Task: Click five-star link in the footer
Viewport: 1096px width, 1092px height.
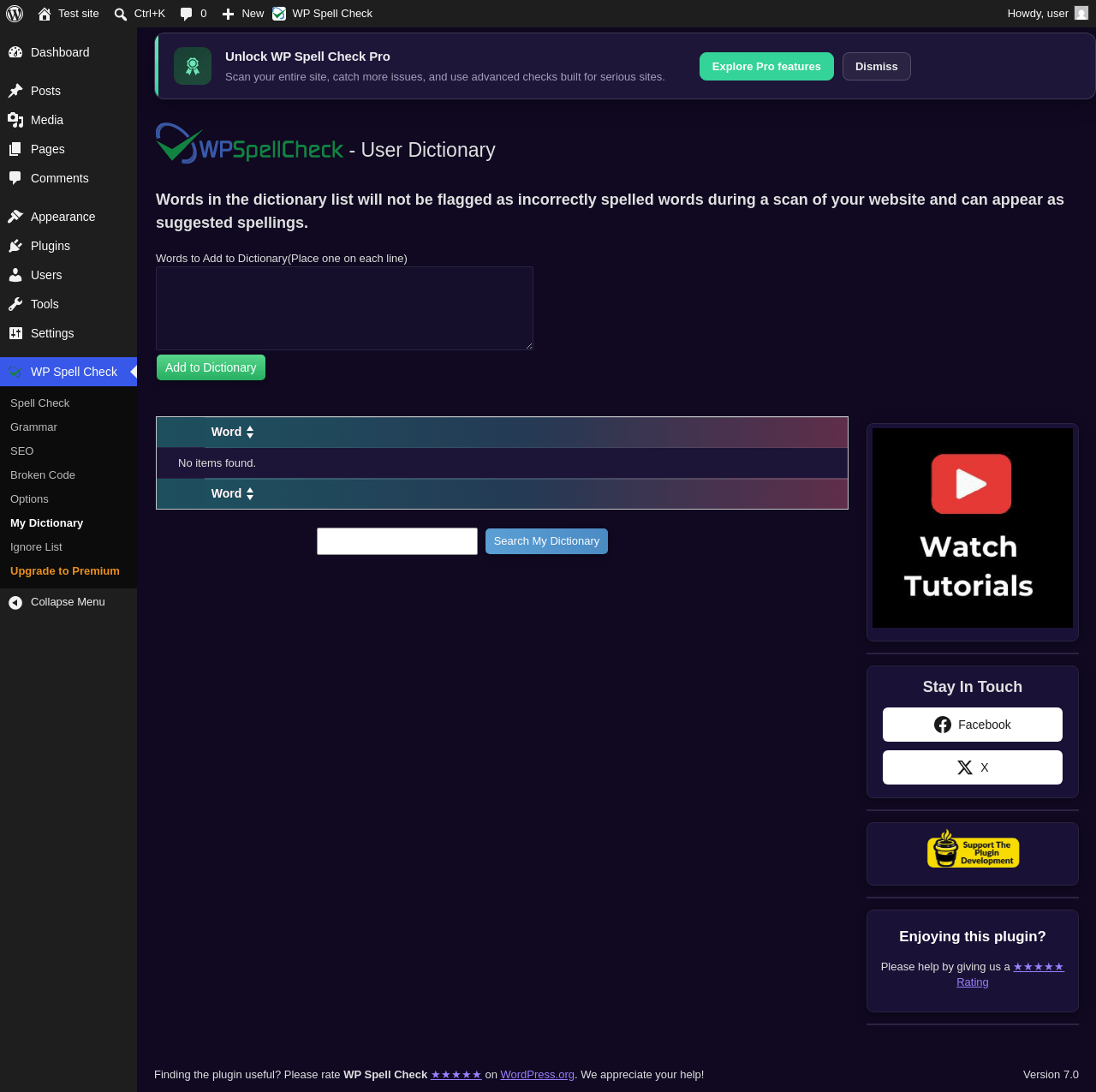Action: pos(456,1075)
